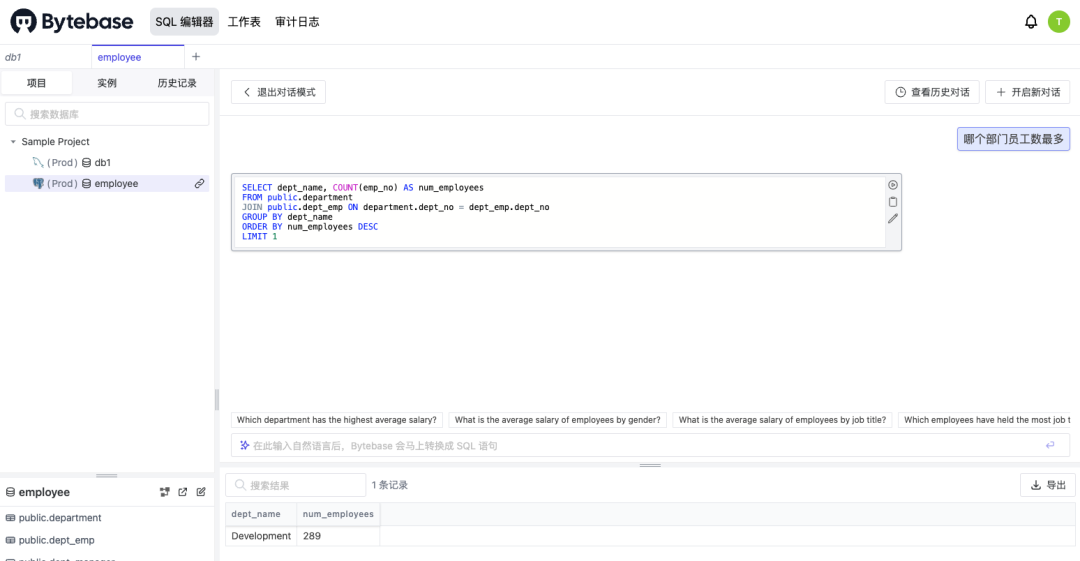Viewport: 1080px width, 561px height.
Task: Run the generated SQL query icon
Action: pyautogui.click(x=893, y=185)
